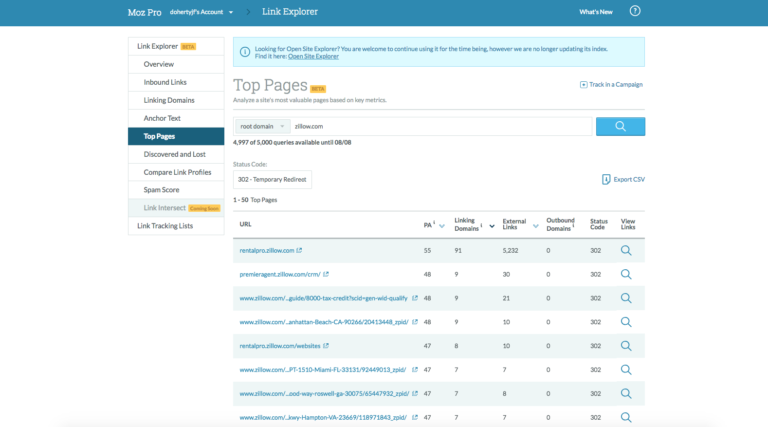Go to Inbound Links section
The image size is (768, 427).
[x=176, y=82]
